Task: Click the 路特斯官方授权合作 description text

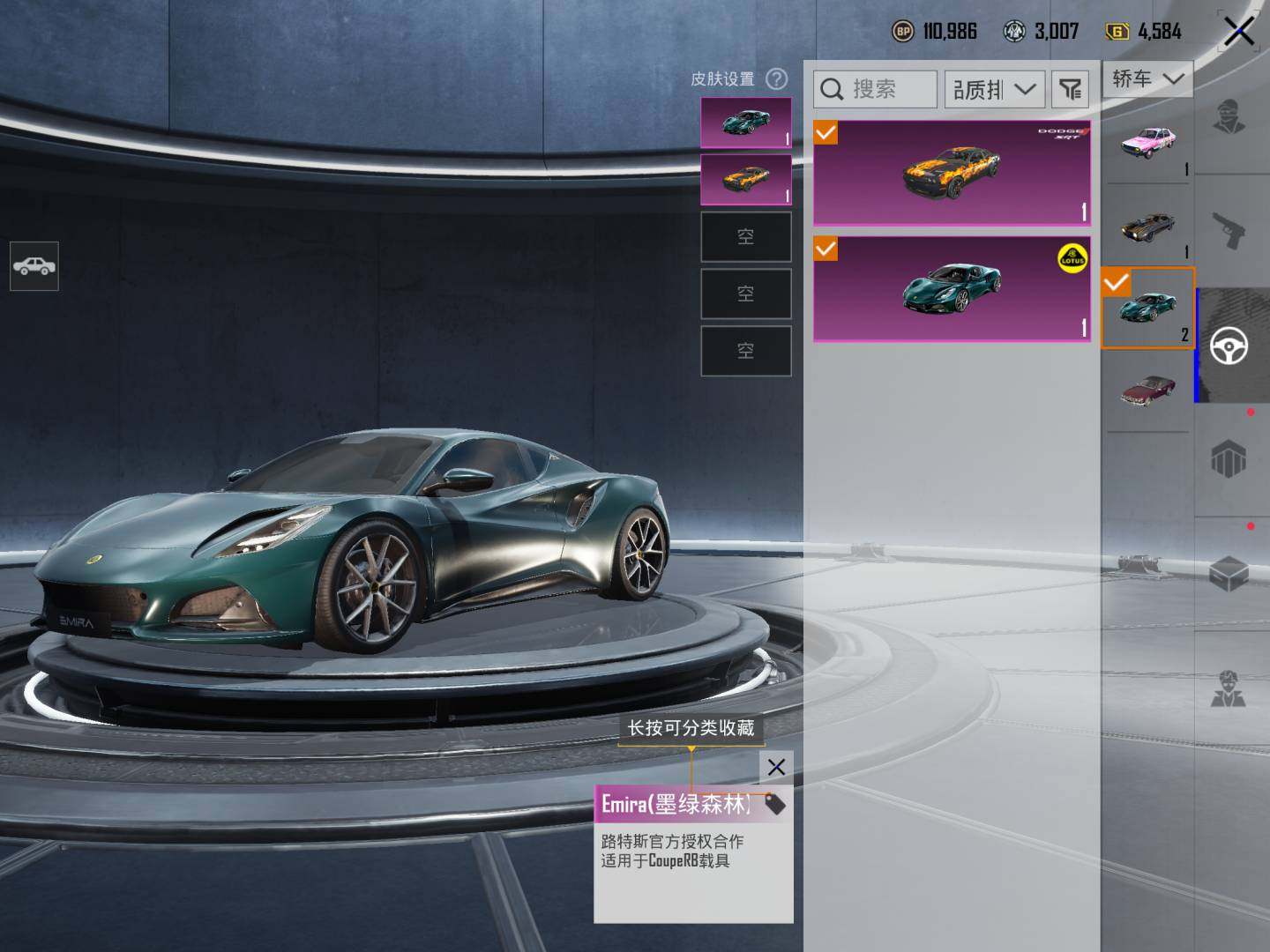Action: 672,842
